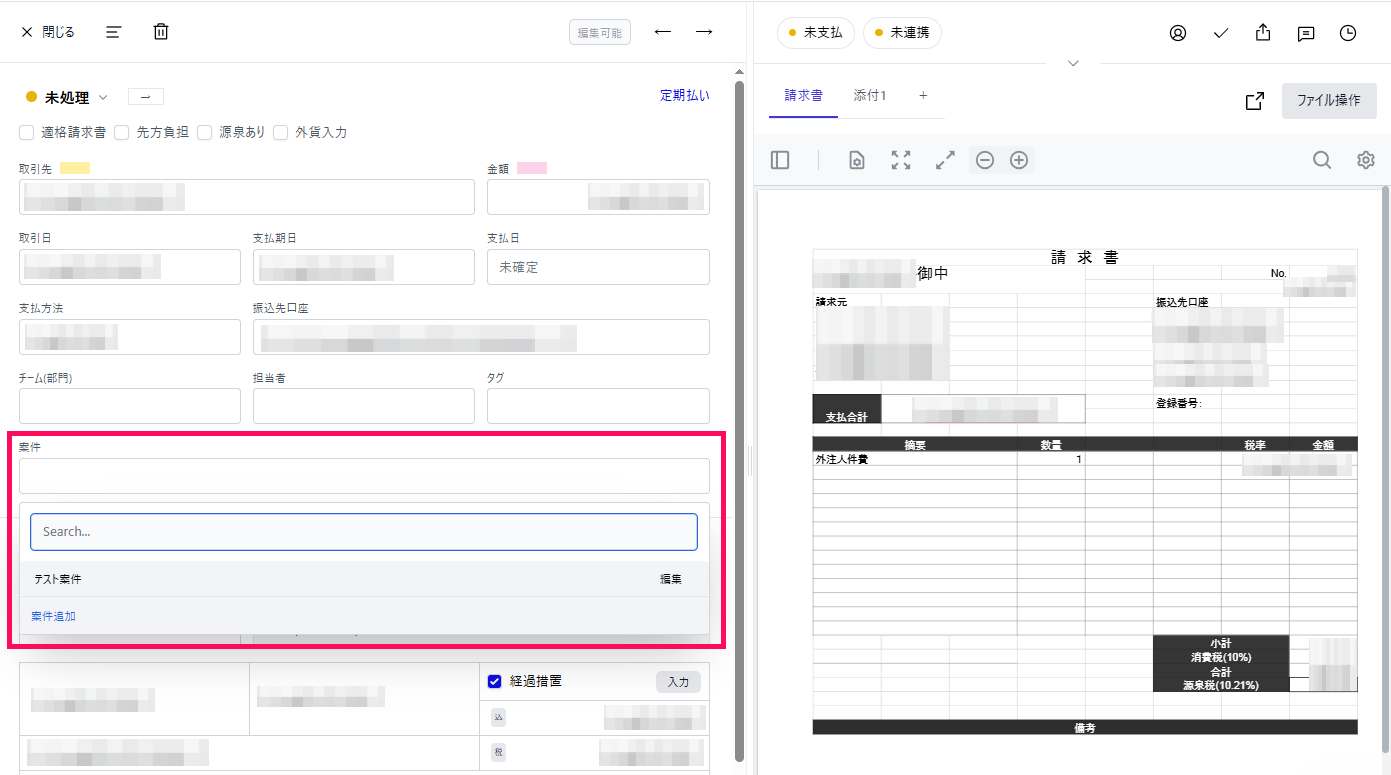The height and width of the screenshot is (775, 1391).
Task: Open the 支払方法 dropdown field
Action: coord(130,337)
